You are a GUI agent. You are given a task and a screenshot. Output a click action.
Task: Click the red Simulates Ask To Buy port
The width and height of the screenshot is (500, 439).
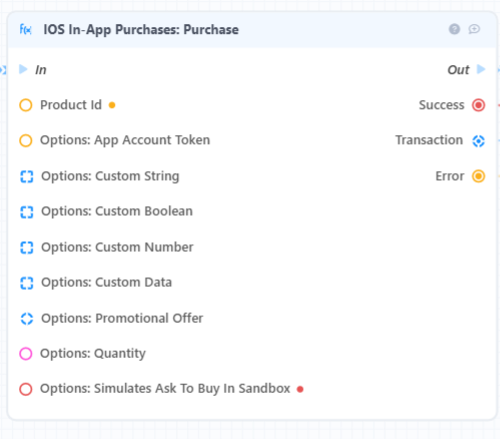coord(26,389)
